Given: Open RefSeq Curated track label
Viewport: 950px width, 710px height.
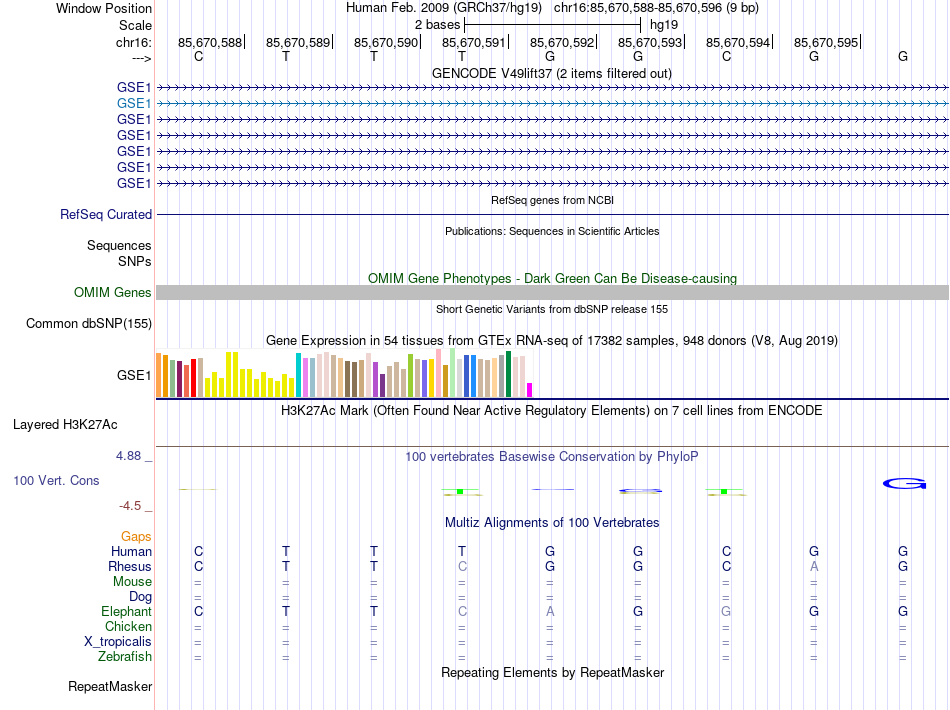Looking at the screenshot, I should coord(106,214).
